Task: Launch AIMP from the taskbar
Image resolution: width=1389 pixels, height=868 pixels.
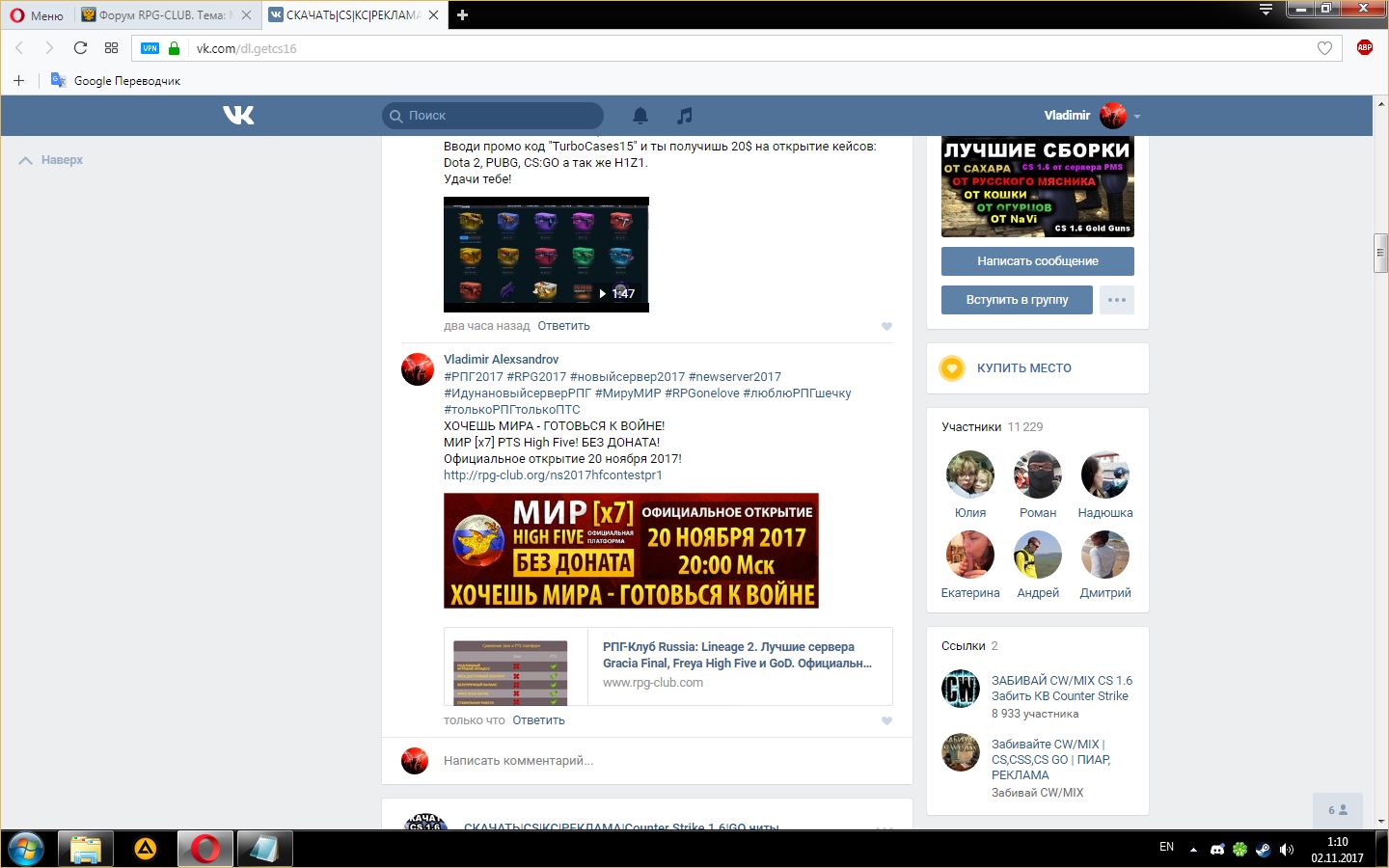Action: pos(146,849)
